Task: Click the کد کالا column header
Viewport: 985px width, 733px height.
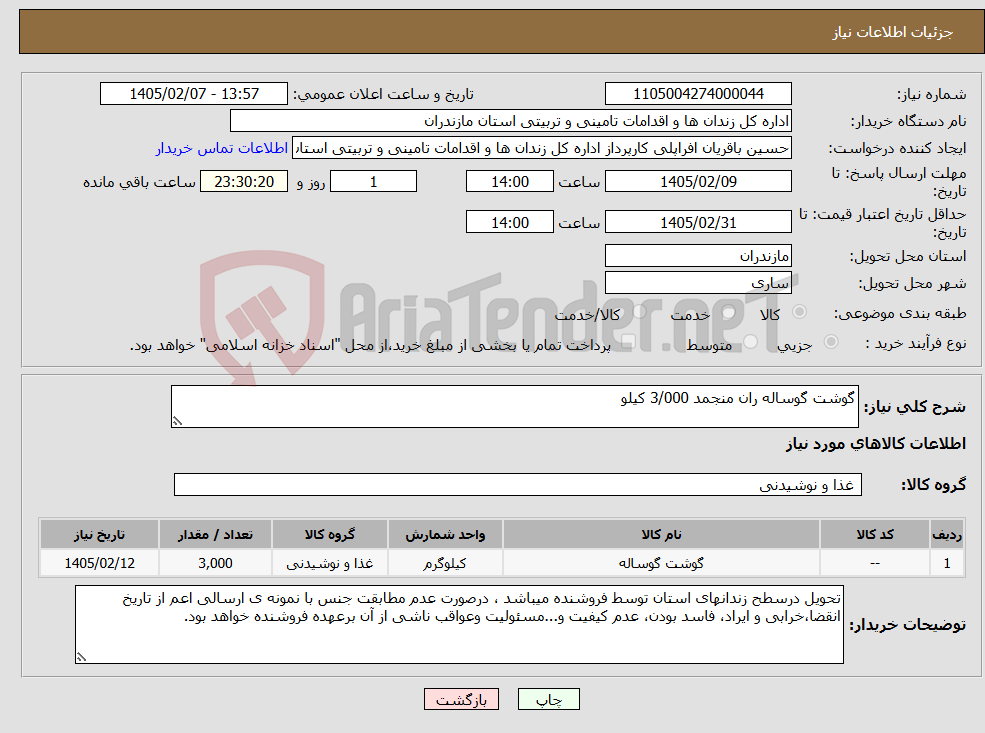Action: 875,535
